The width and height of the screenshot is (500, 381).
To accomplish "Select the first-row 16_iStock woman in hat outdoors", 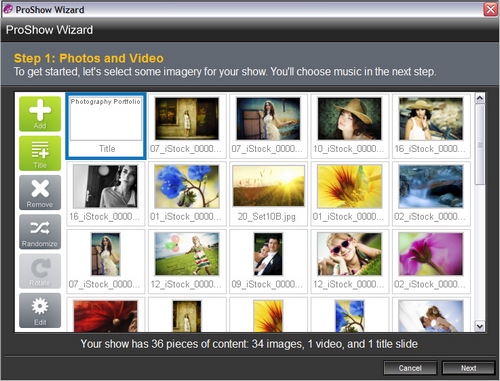I will tap(431, 119).
